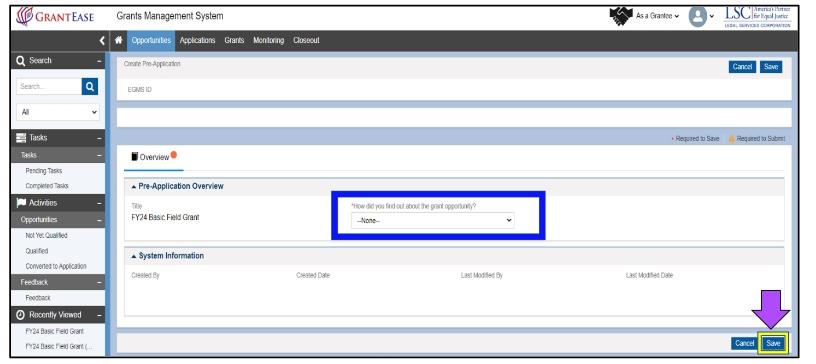Click the LSC Legal Services Corporation logo
This screenshot has height=364, width=816.
pos(757,17)
